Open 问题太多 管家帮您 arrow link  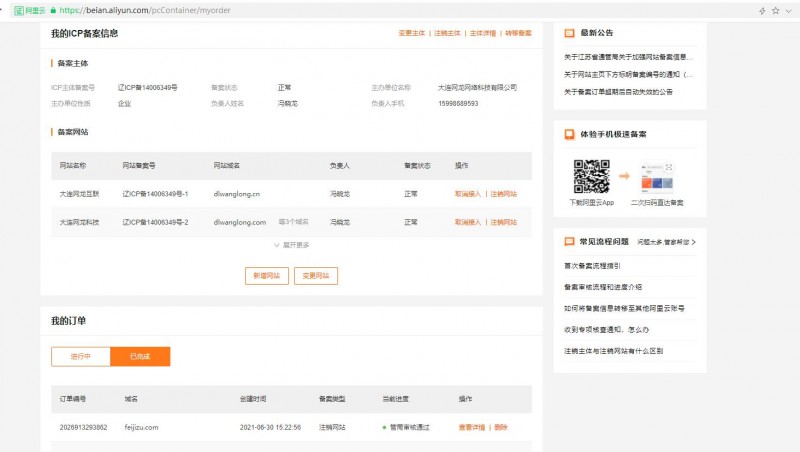point(666,242)
